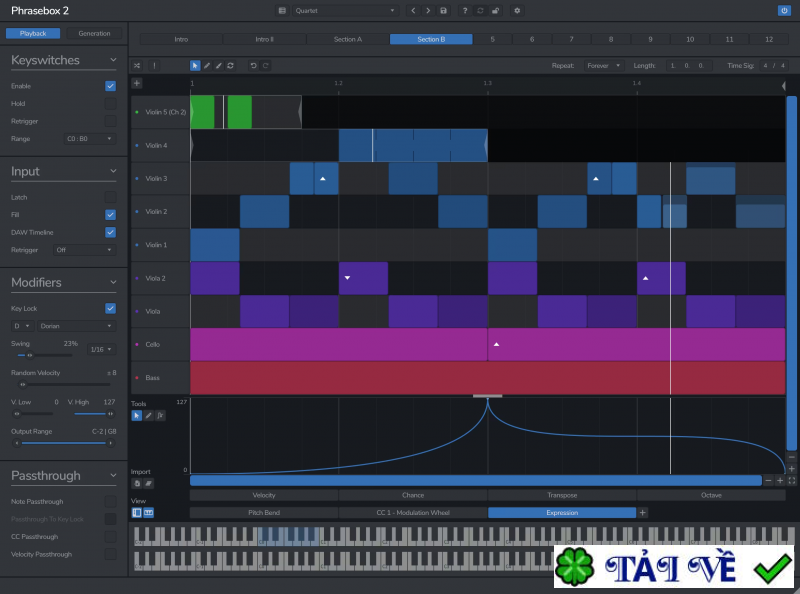Click the power button in top right

(783, 10)
